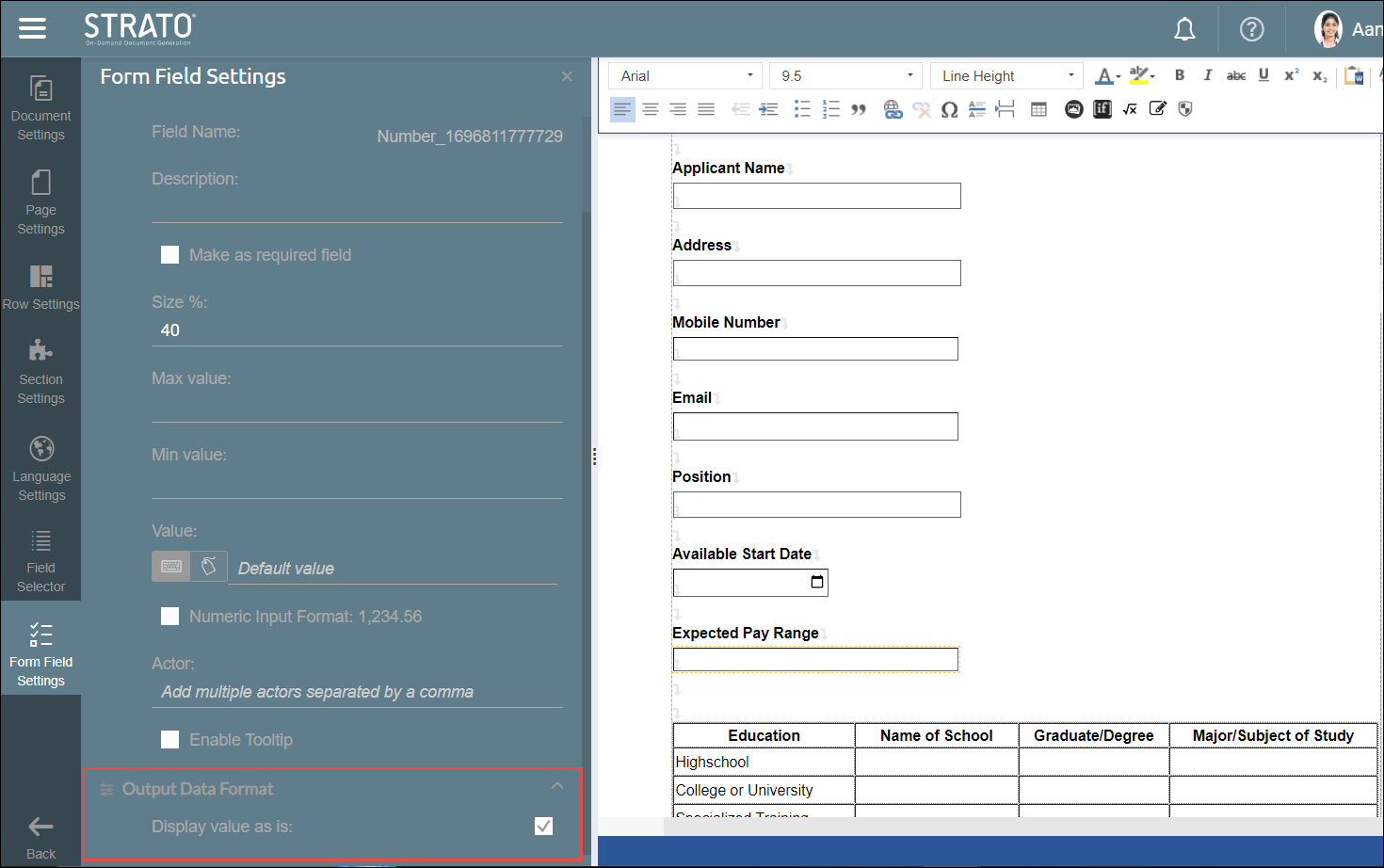This screenshot has height=868, width=1384.
Task: Open the Arial font dropdown
Action: click(x=687, y=75)
